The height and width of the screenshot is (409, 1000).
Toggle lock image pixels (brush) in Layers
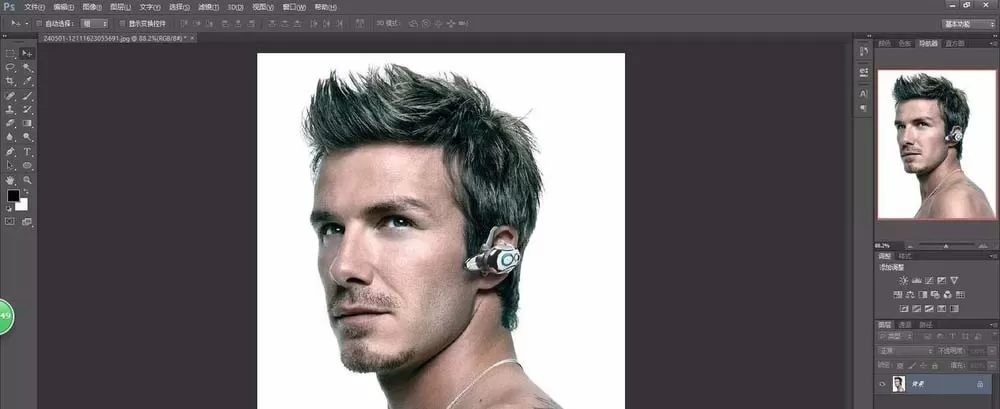coord(913,366)
